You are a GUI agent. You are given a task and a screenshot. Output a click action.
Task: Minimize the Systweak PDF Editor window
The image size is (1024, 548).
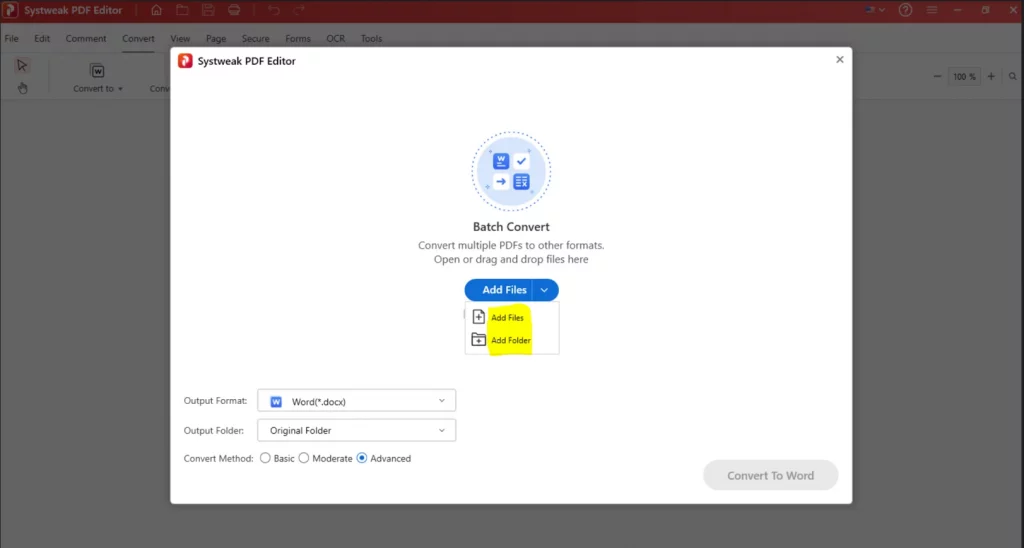tap(958, 10)
